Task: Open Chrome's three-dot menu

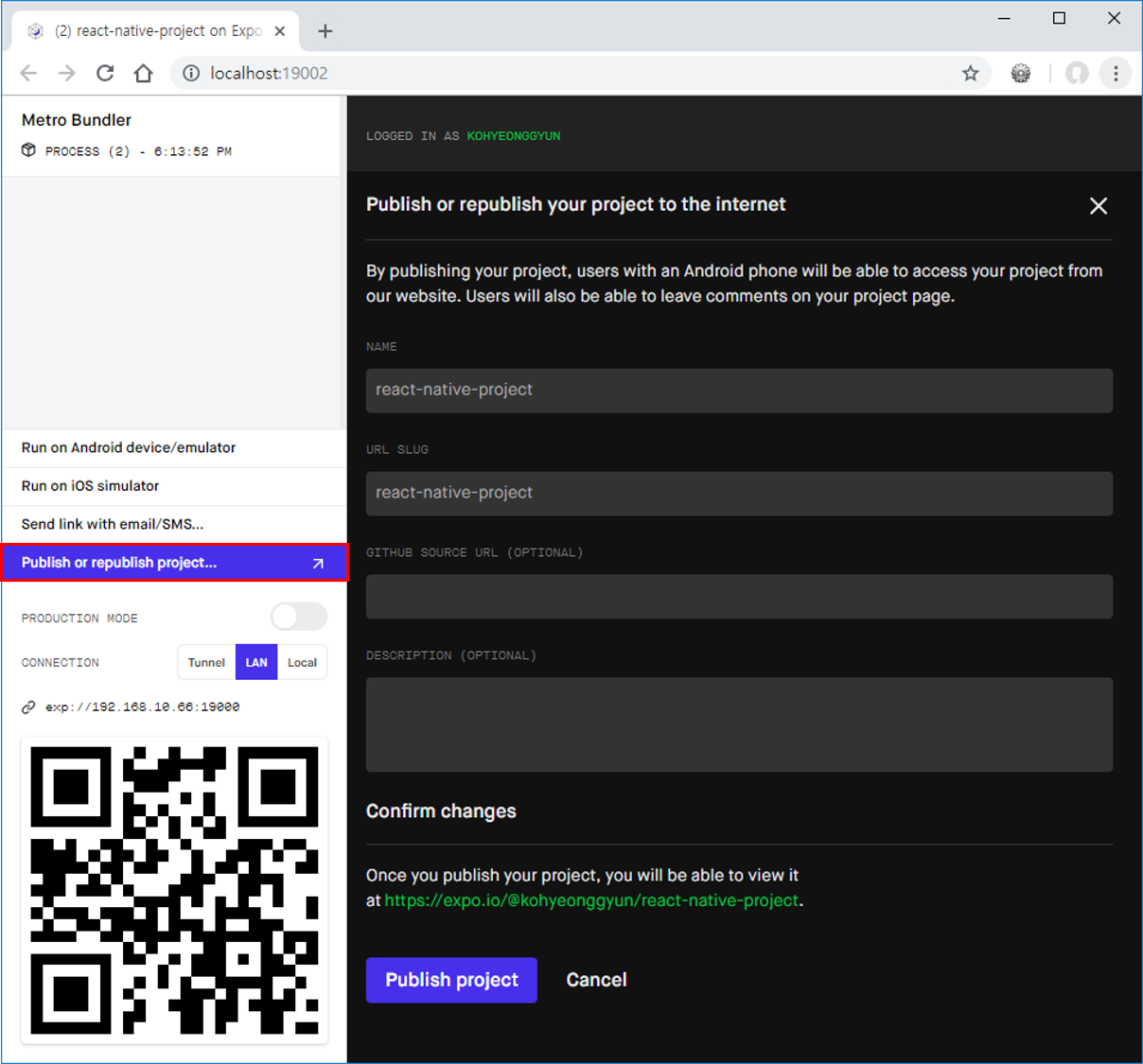Action: coord(1116,73)
